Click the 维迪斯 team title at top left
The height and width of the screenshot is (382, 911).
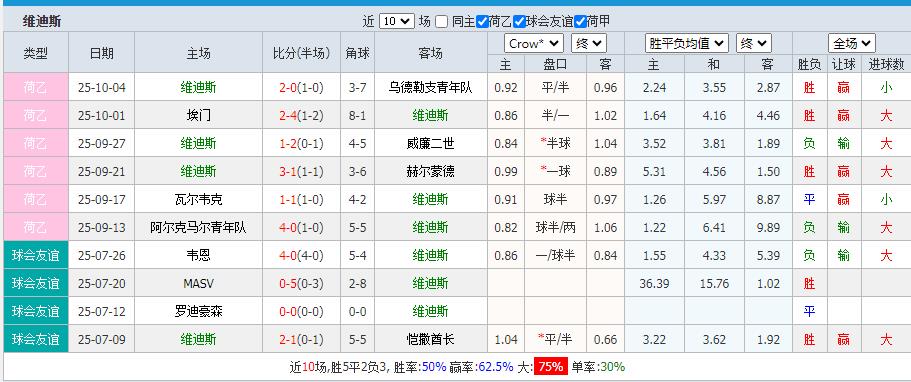point(41,22)
